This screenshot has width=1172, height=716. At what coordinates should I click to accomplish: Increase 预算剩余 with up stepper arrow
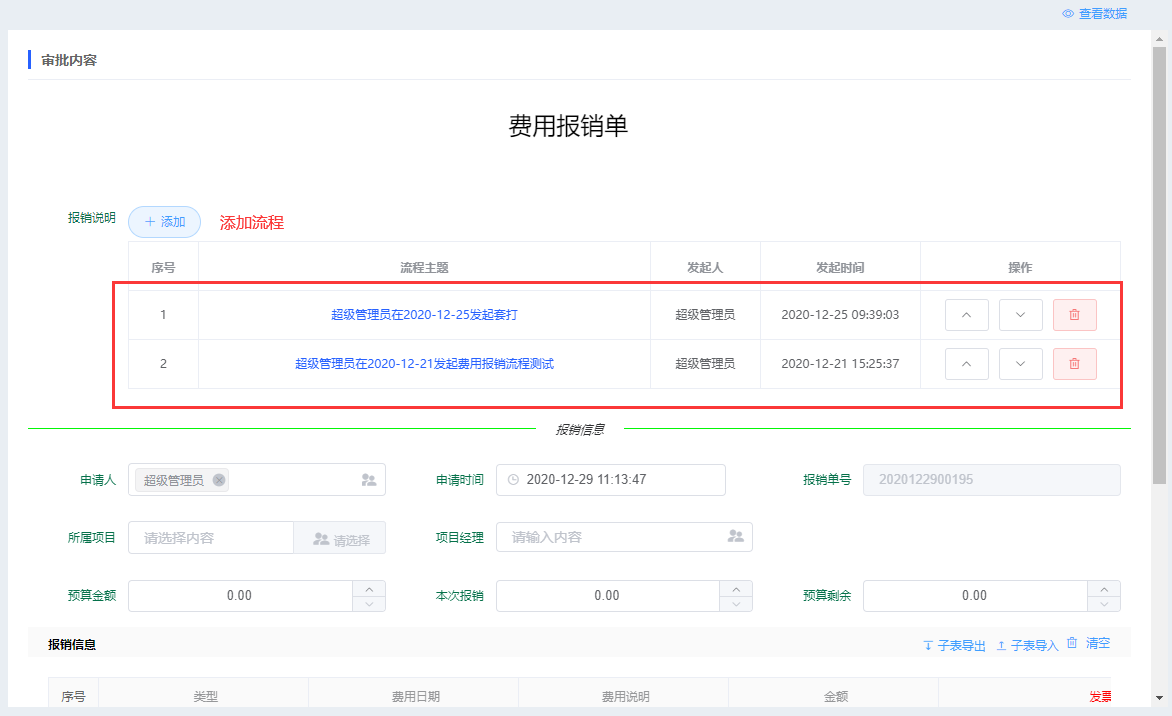pyautogui.click(x=1104, y=588)
